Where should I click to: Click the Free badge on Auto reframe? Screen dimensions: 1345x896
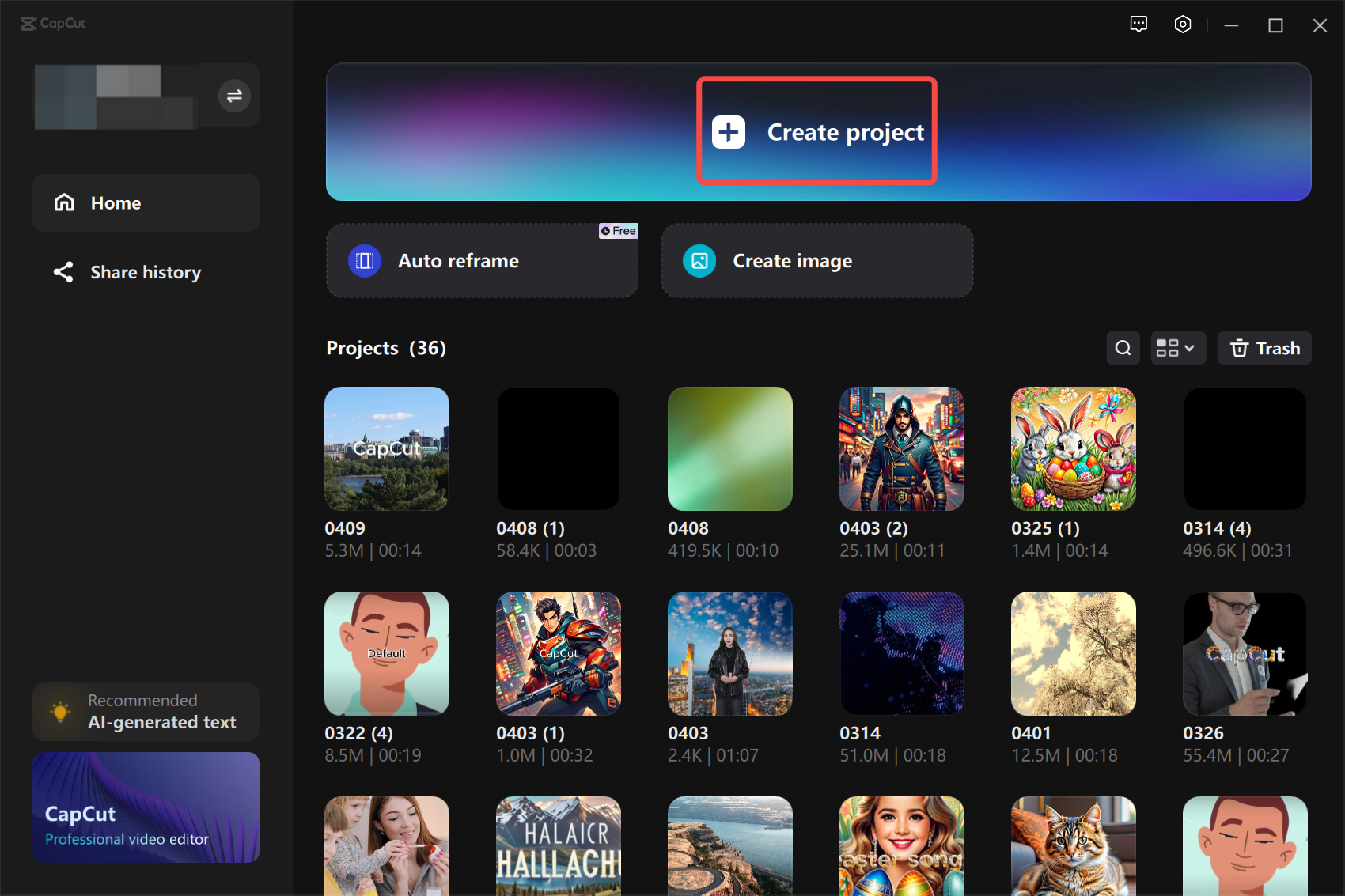click(x=618, y=230)
